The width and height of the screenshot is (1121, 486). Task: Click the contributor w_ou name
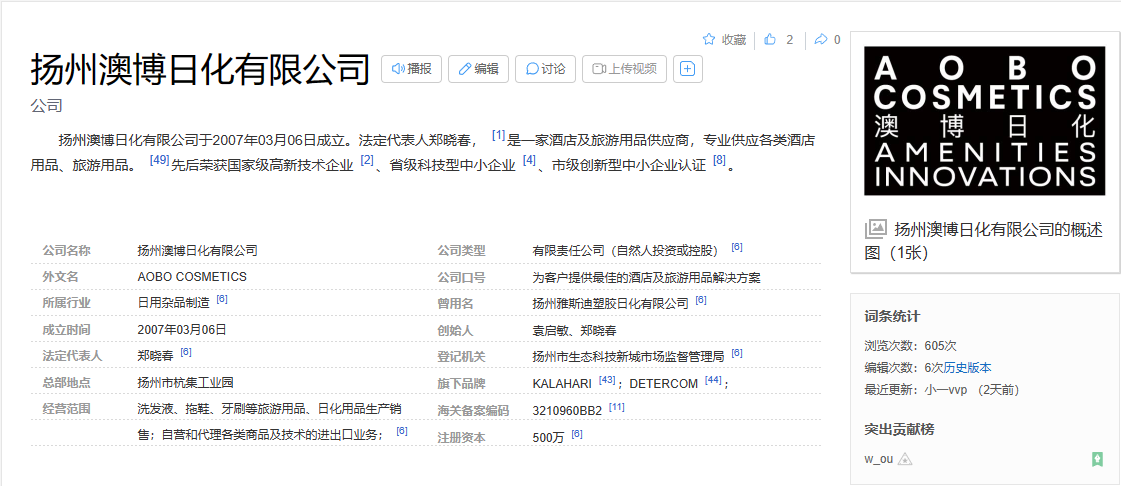point(879,459)
